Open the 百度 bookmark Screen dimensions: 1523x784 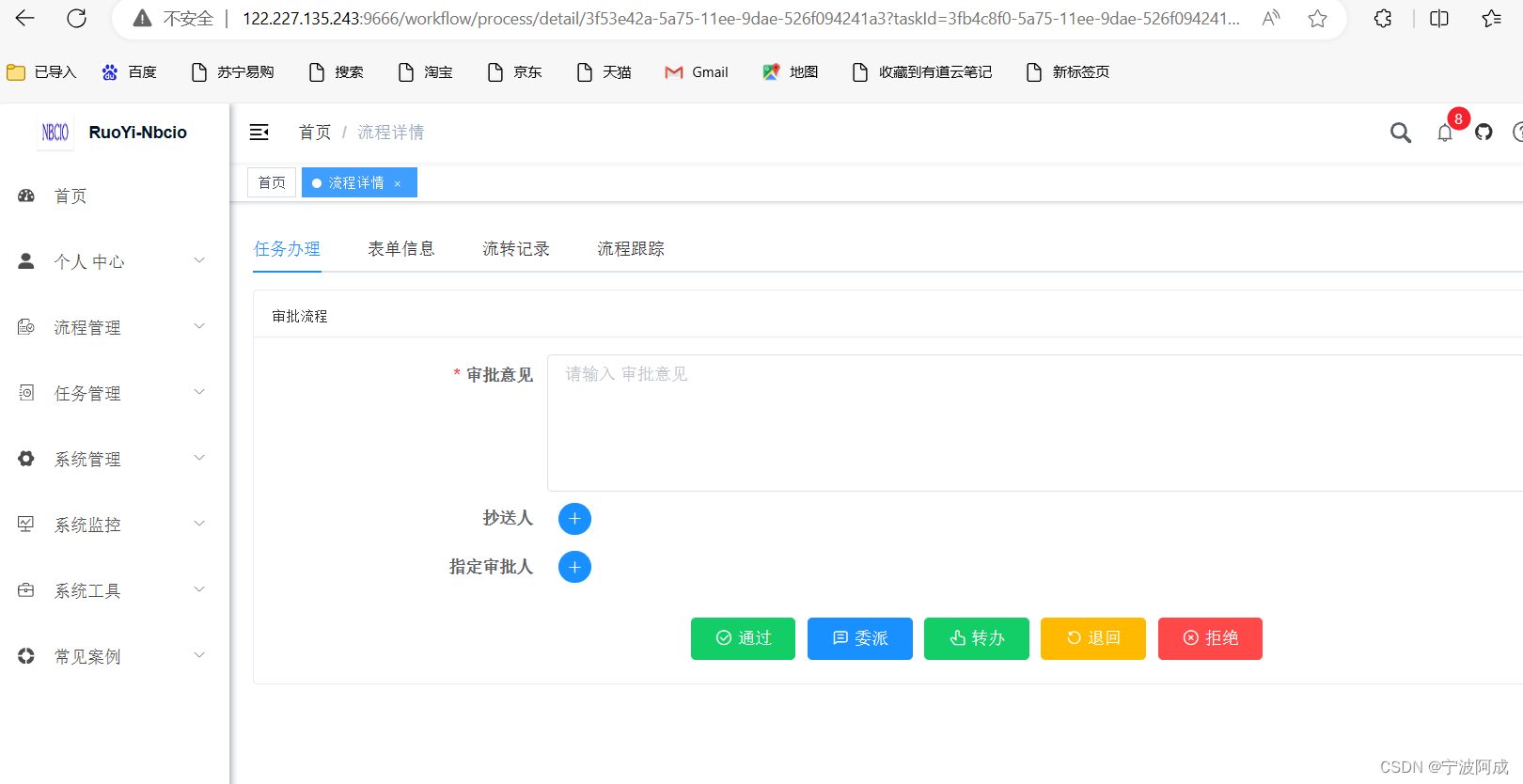(130, 72)
